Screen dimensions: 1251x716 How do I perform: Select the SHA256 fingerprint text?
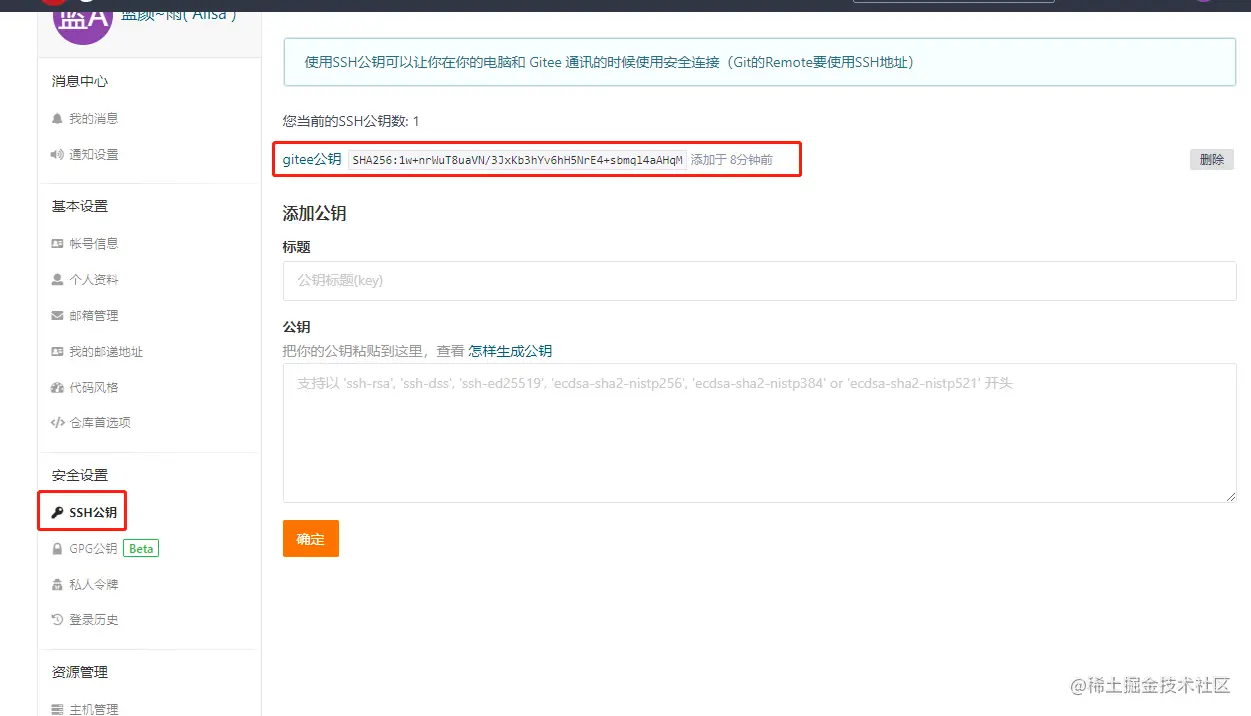pyautogui.click(x=517, y=160)
